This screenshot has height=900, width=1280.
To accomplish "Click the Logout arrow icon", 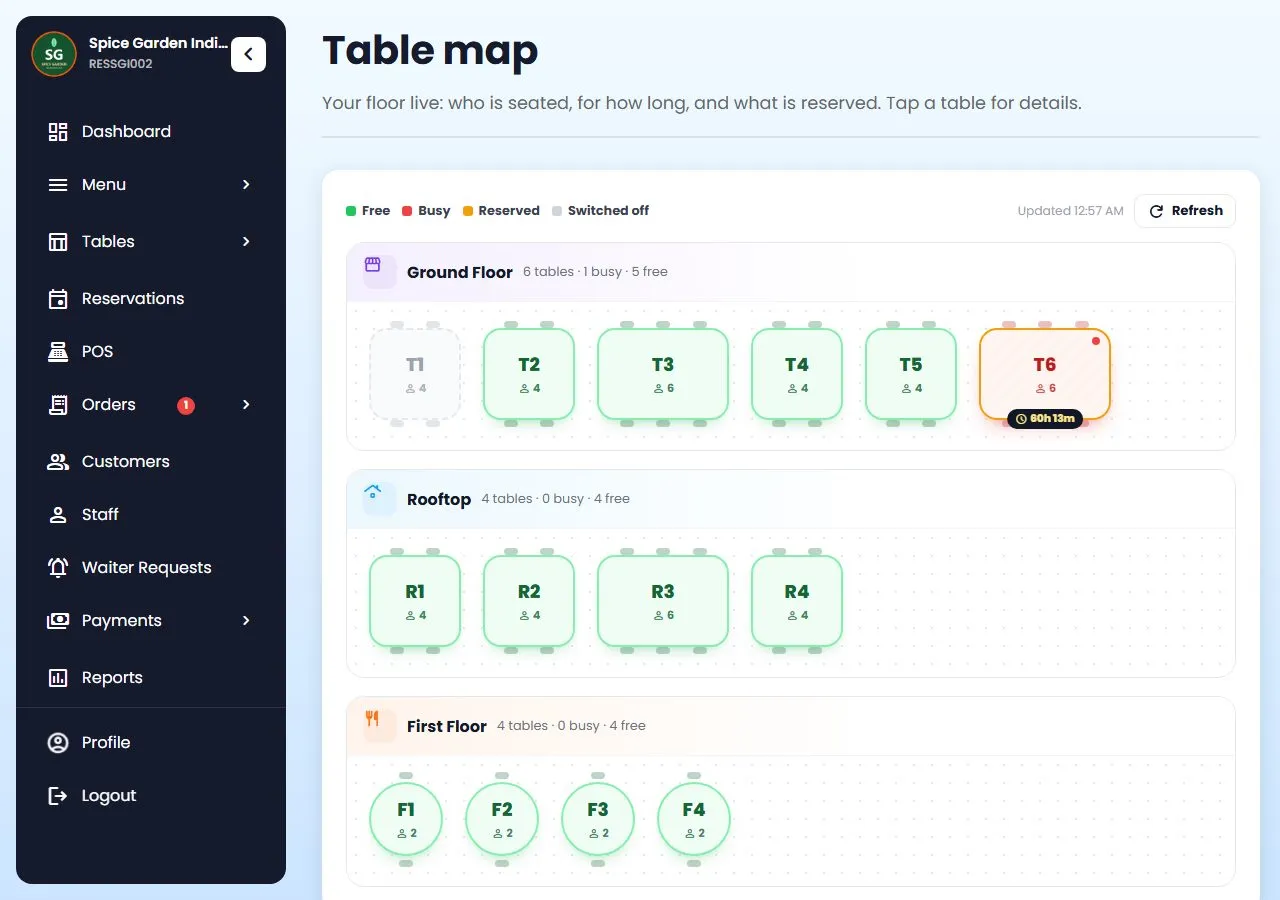I will click(x=58, y=796).
